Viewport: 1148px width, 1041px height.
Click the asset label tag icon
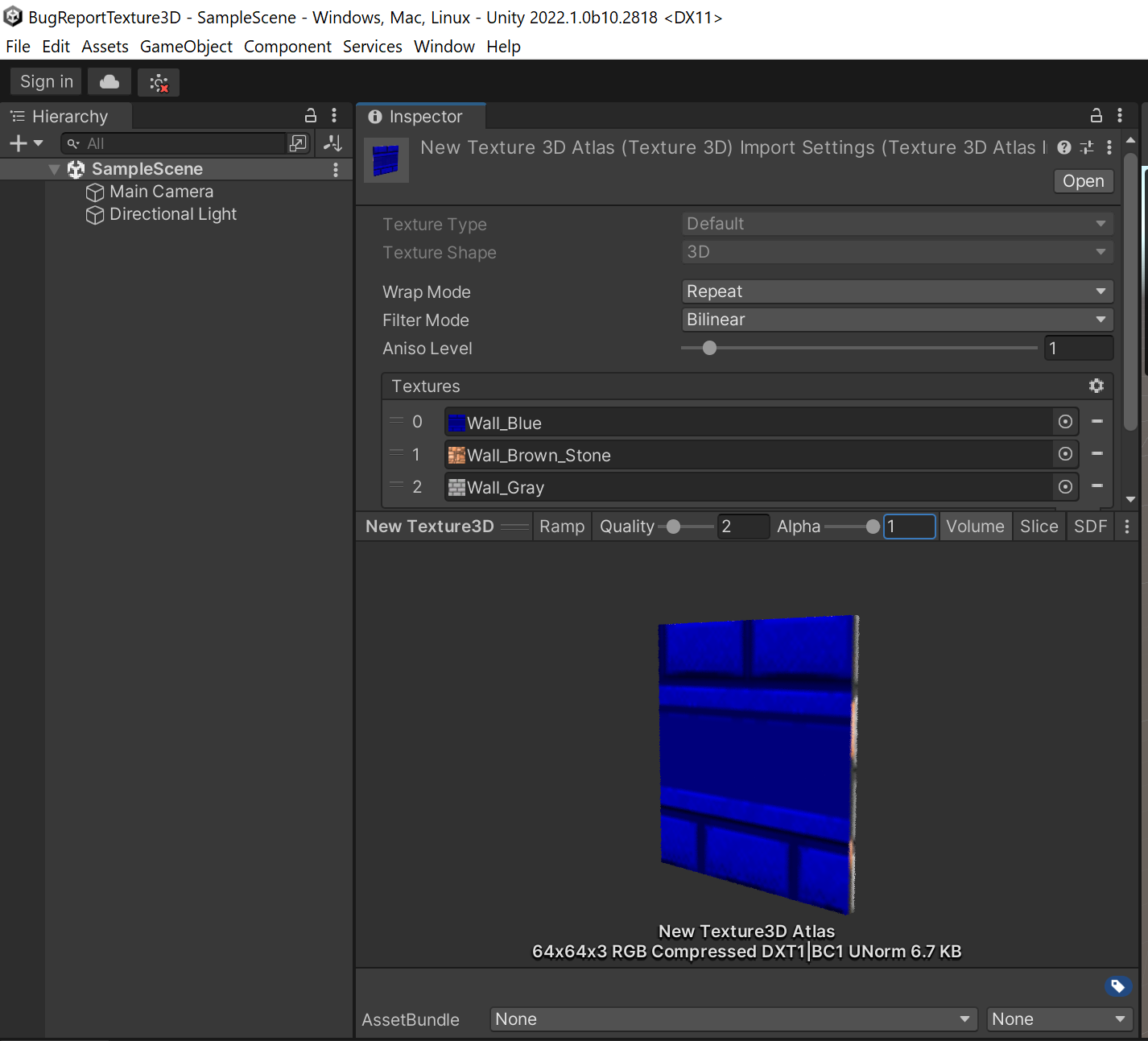[x=1117, y=985]
